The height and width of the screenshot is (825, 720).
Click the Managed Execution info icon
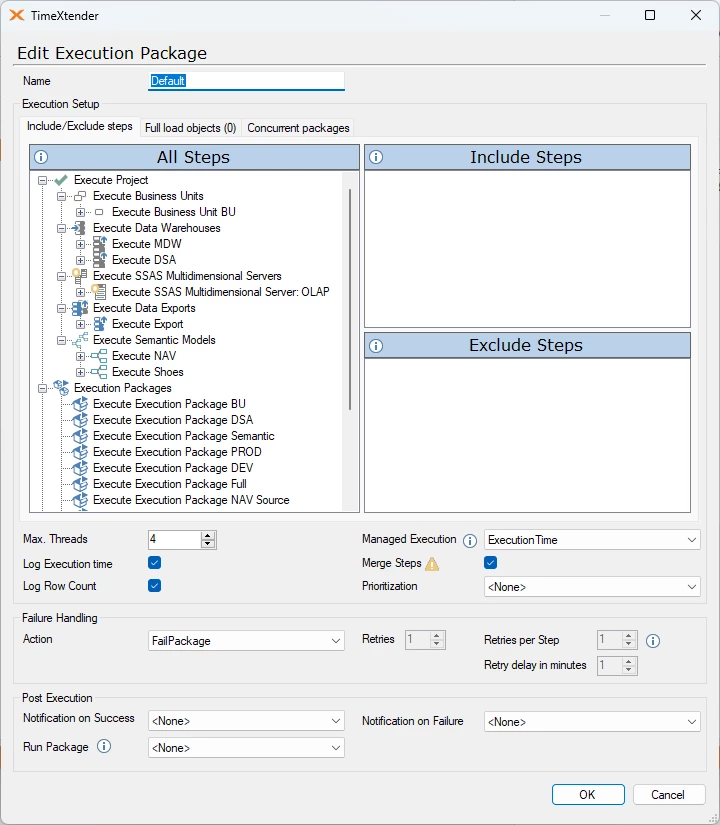coord(470,540)
